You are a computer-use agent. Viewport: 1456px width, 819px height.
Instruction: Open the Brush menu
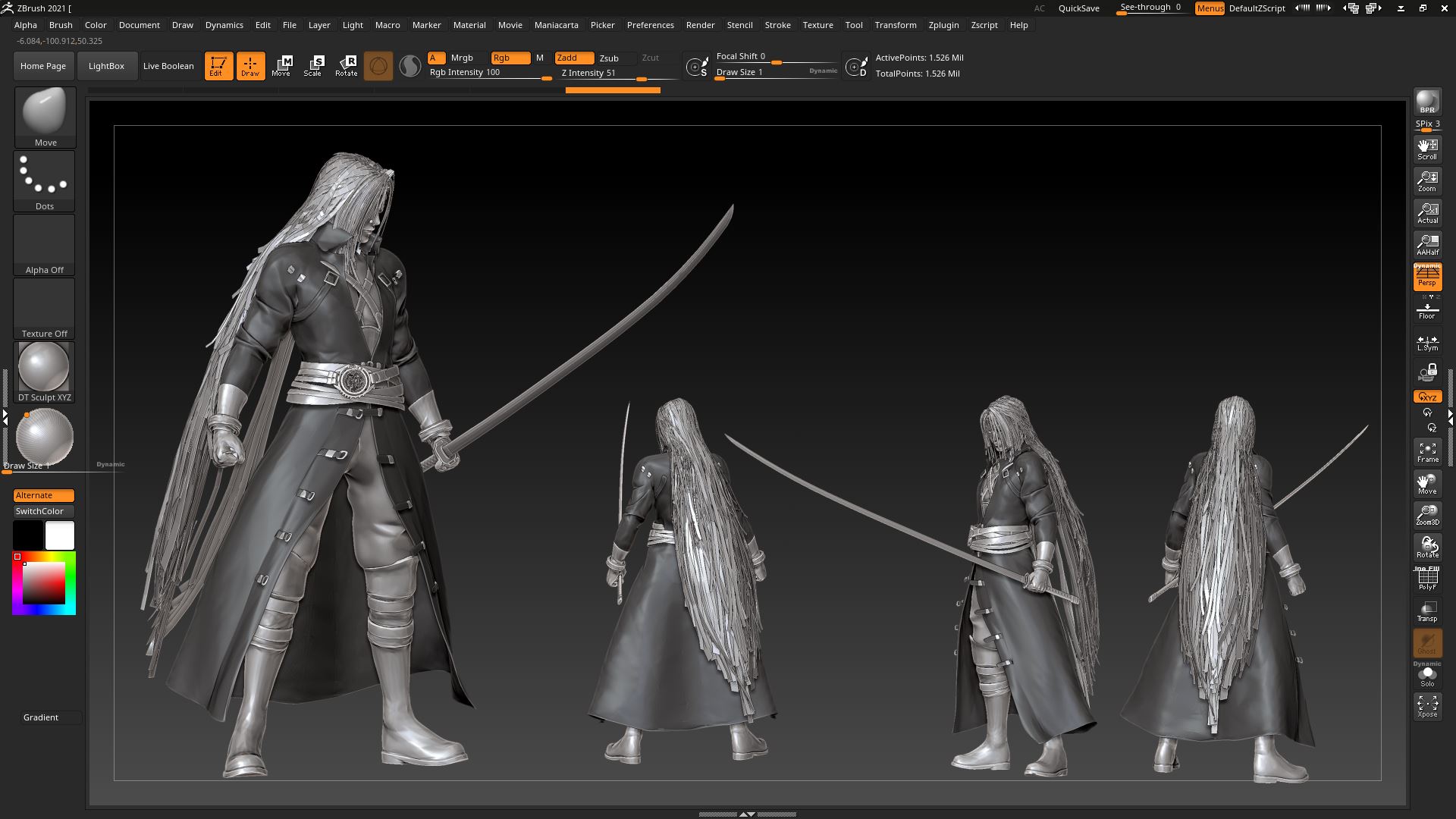pos(61,25)
